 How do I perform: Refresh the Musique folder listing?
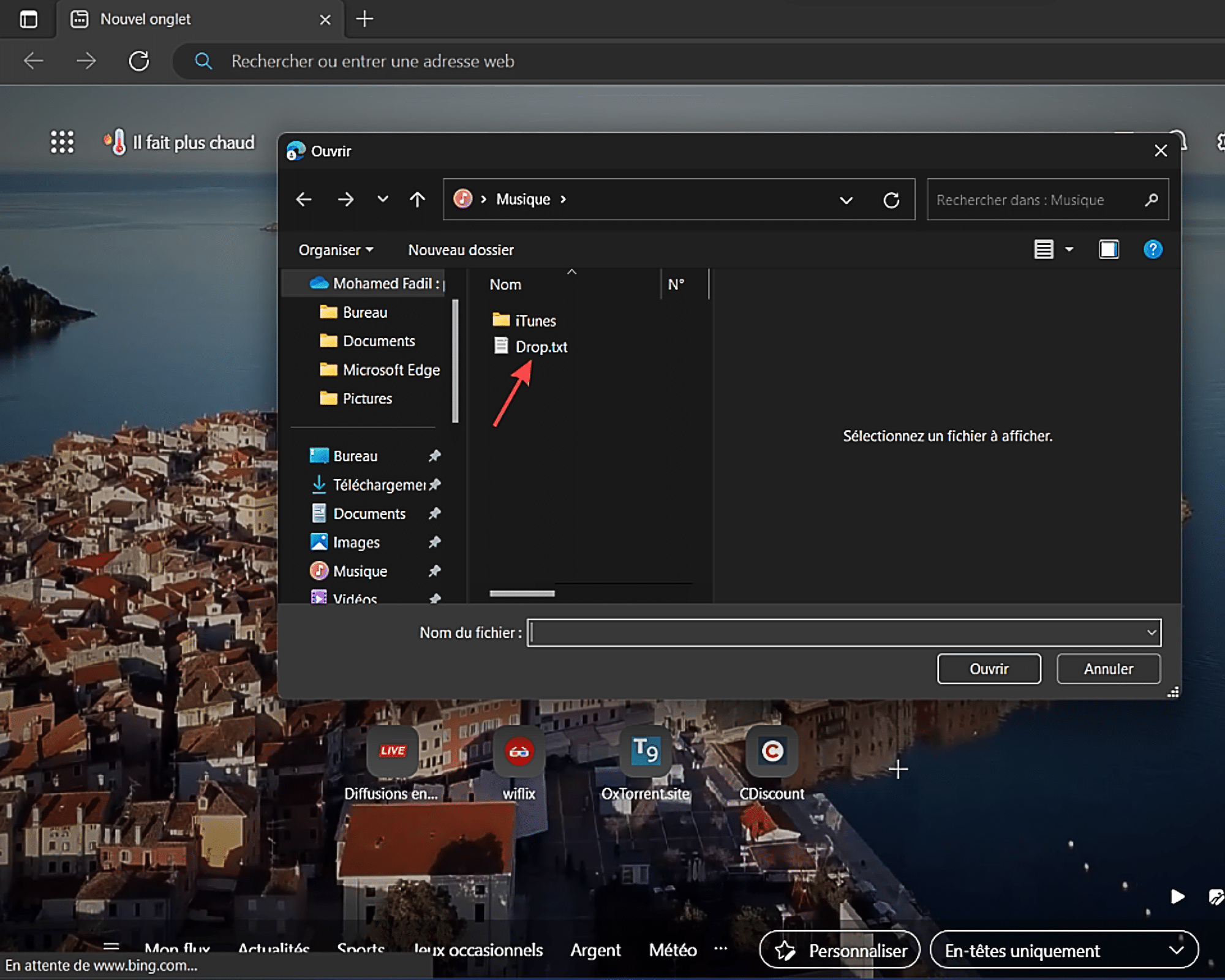(891, 200)
